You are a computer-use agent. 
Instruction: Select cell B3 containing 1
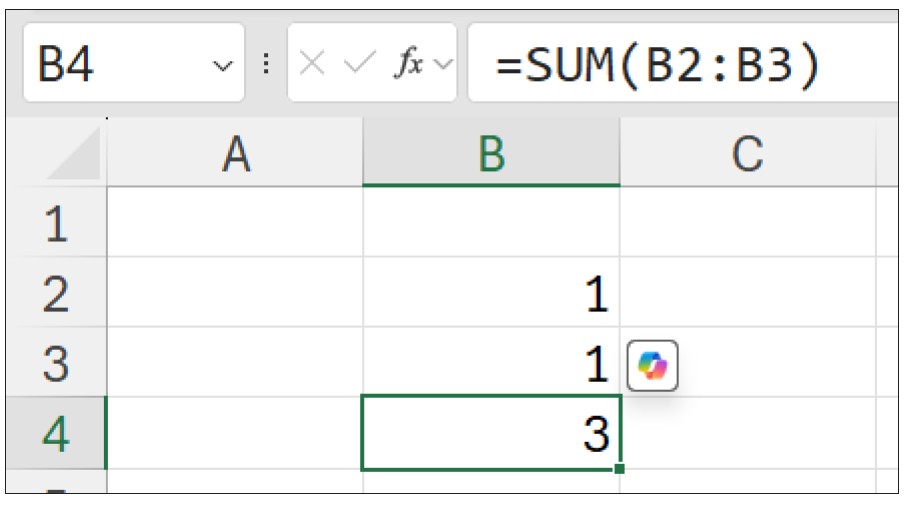click(x=491, y=365)
